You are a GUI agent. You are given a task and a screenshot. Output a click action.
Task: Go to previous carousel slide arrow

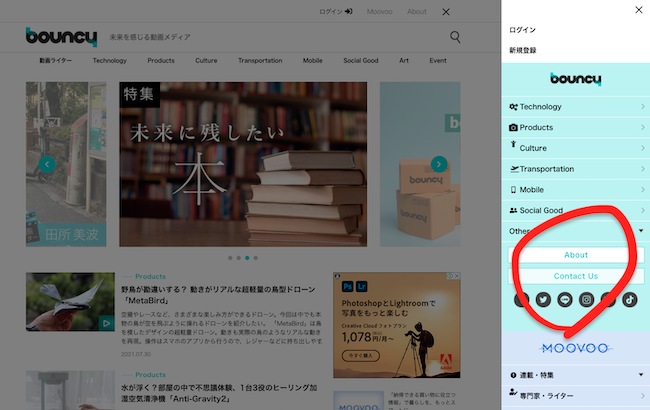[x=46, y=164]
